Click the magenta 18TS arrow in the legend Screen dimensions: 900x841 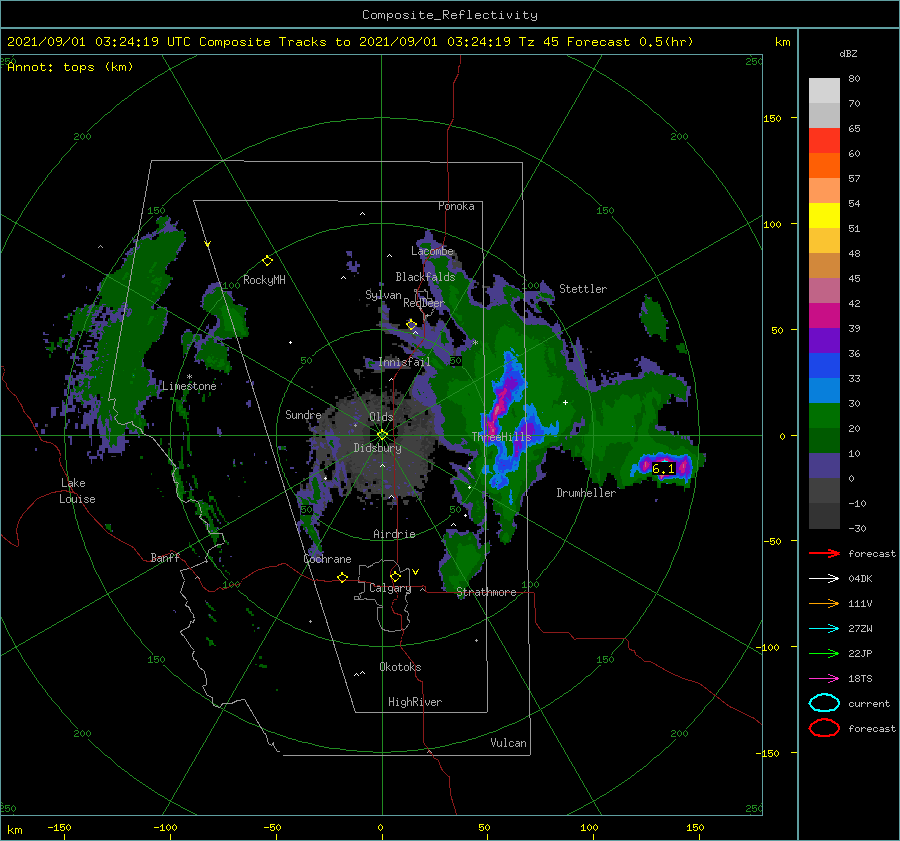(x=824, y=679)
